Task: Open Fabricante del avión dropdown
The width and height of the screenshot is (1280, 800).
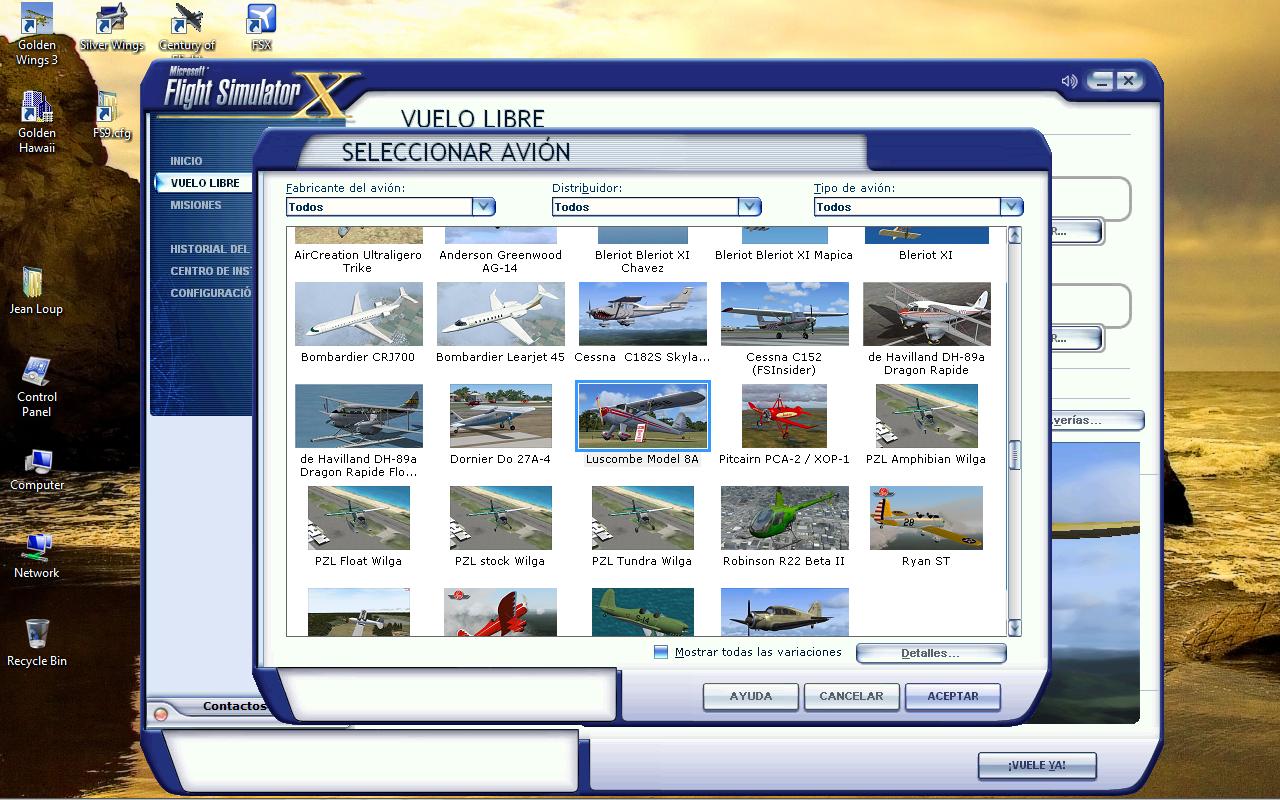Action: click(x=390, y=206)
